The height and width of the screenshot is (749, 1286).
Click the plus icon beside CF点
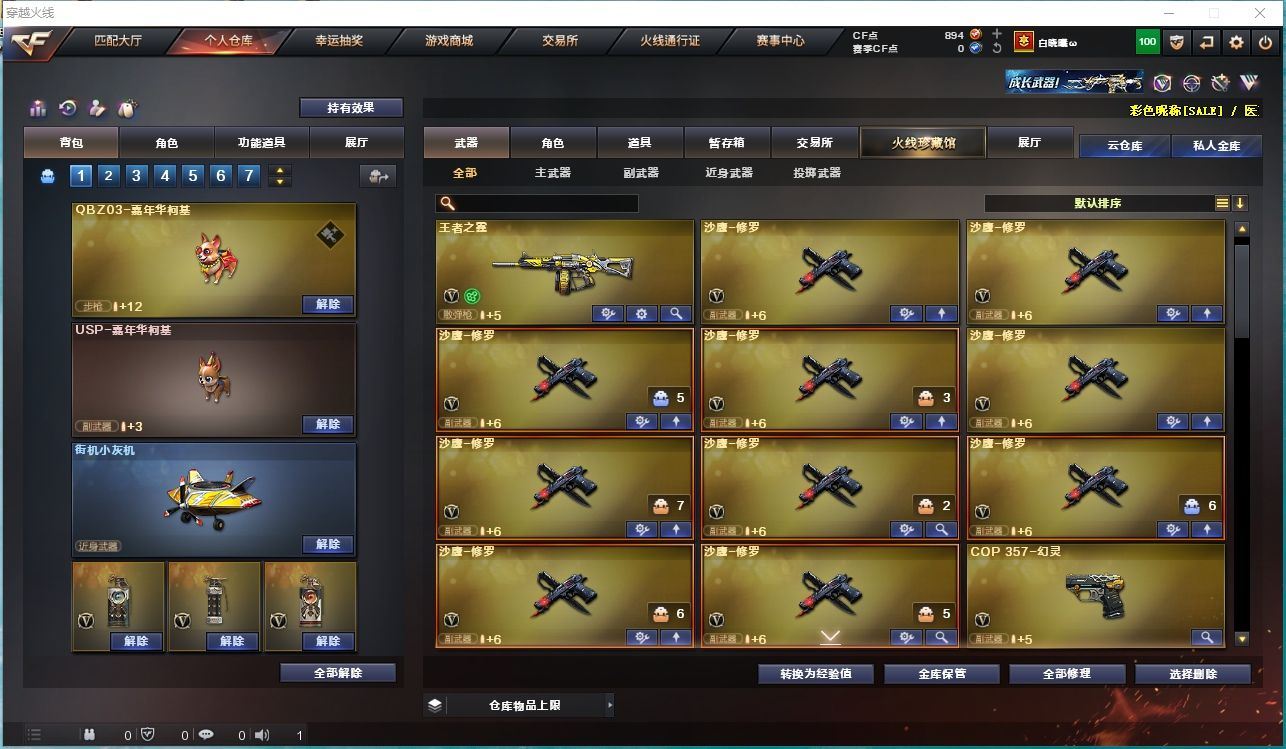(x=996, y=34)
